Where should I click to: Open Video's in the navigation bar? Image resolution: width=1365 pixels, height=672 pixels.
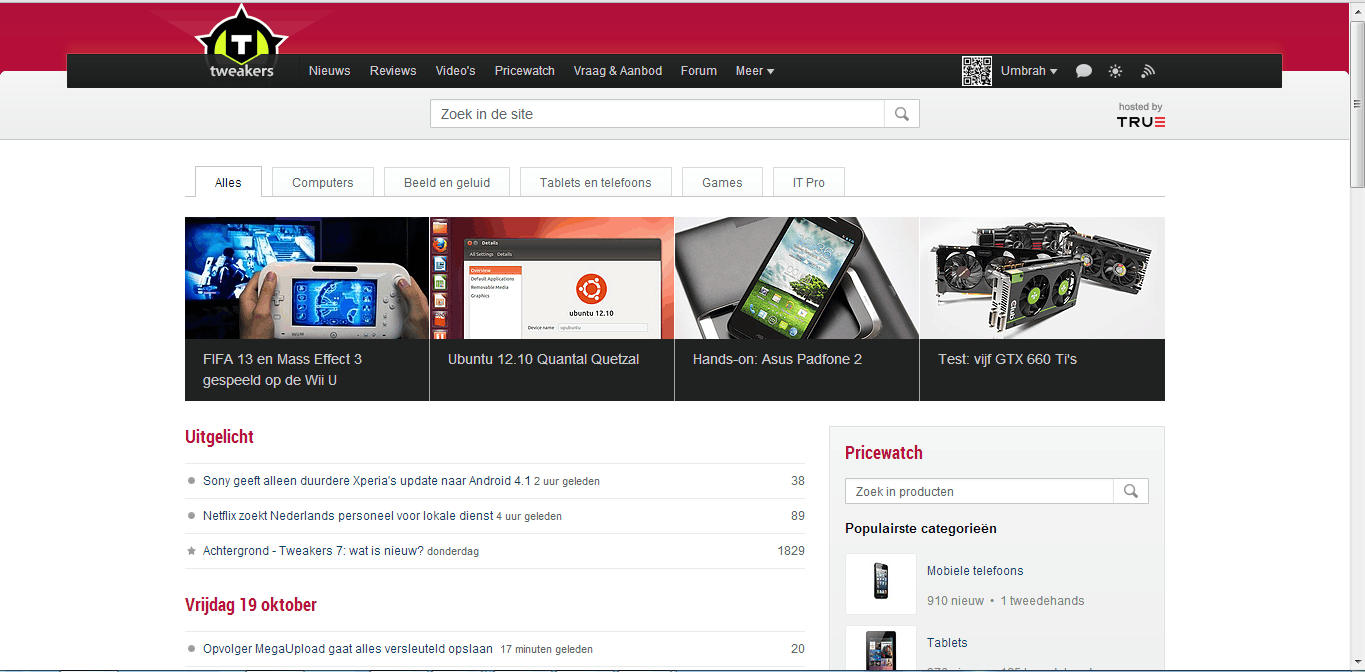[x=455, y=71]
